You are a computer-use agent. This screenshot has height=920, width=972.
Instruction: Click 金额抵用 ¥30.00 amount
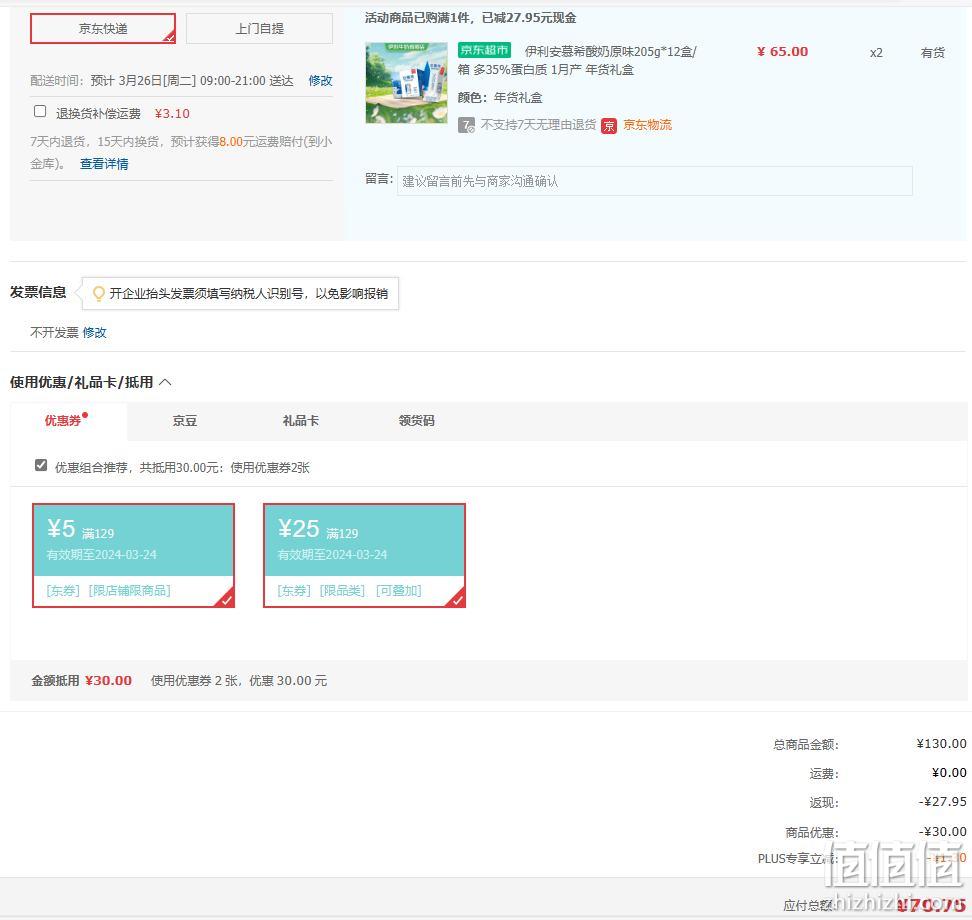click(108, 680)
